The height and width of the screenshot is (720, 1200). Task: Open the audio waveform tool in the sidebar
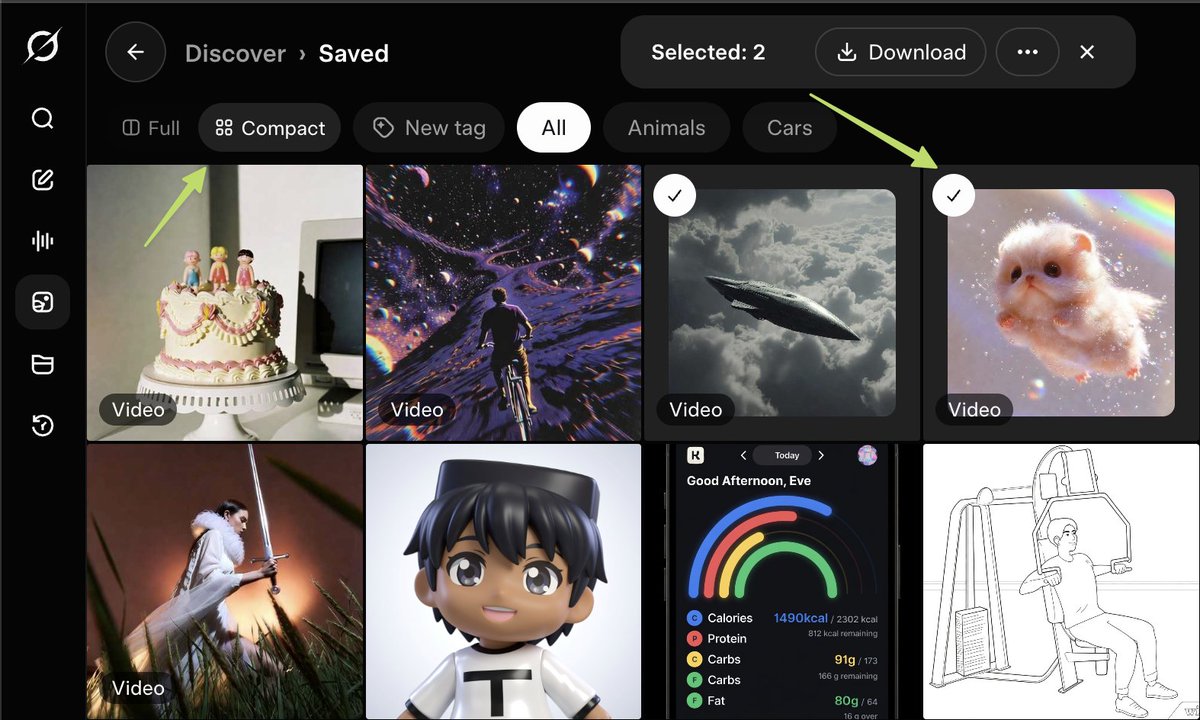[42, 240]
